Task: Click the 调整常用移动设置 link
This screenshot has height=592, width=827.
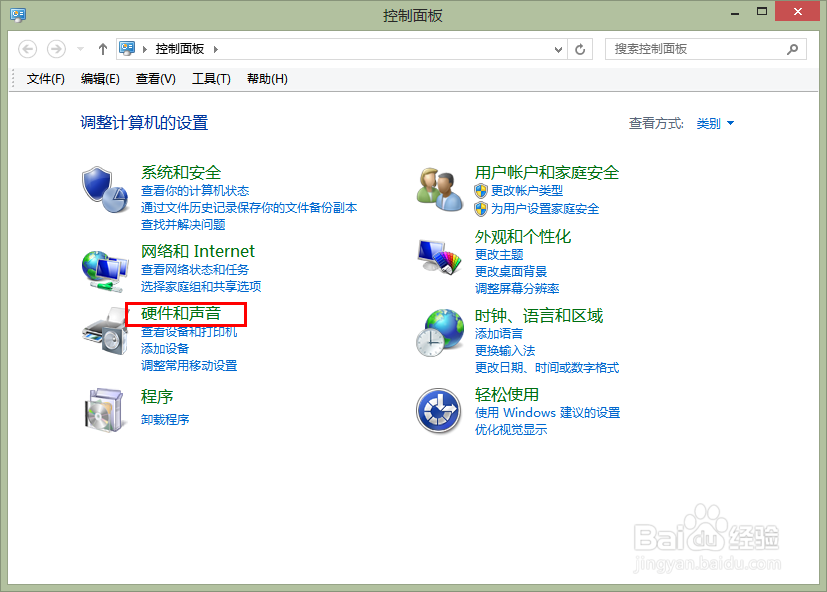Action: click(x=189, y=366)
